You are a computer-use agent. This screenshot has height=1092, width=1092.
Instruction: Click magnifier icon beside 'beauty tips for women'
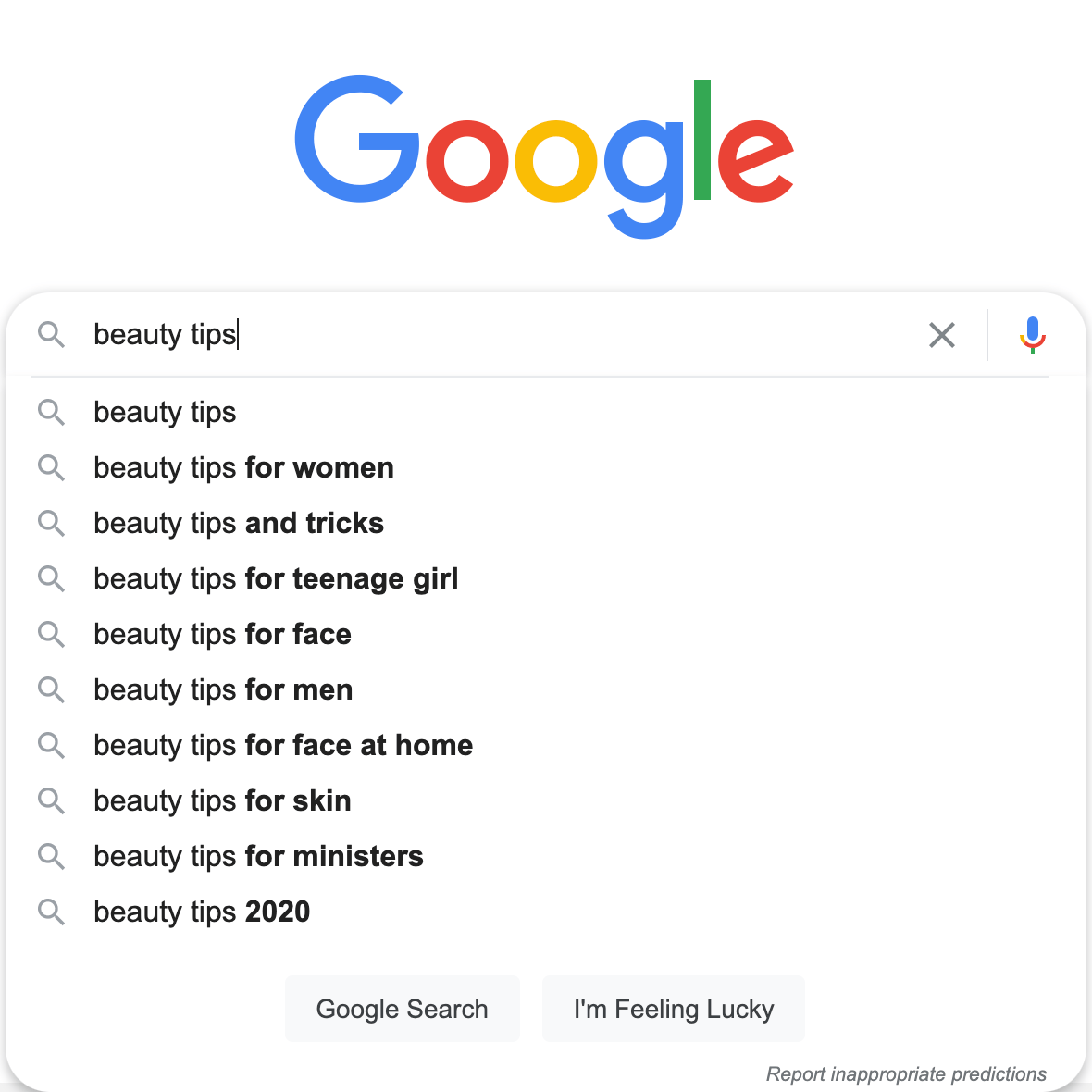click(52, 467)
